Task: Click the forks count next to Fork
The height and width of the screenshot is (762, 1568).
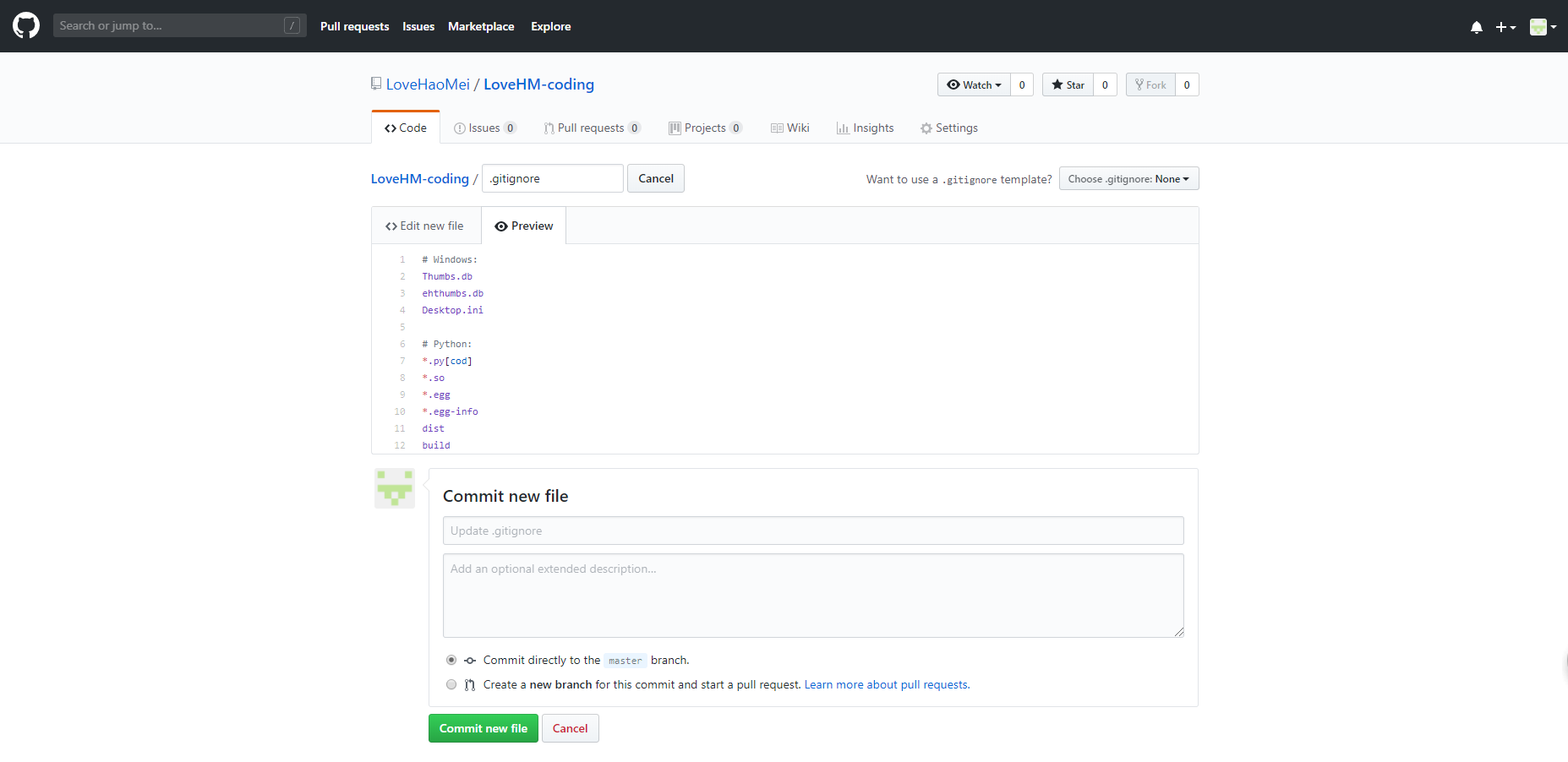Action: tap(1187, 84)
